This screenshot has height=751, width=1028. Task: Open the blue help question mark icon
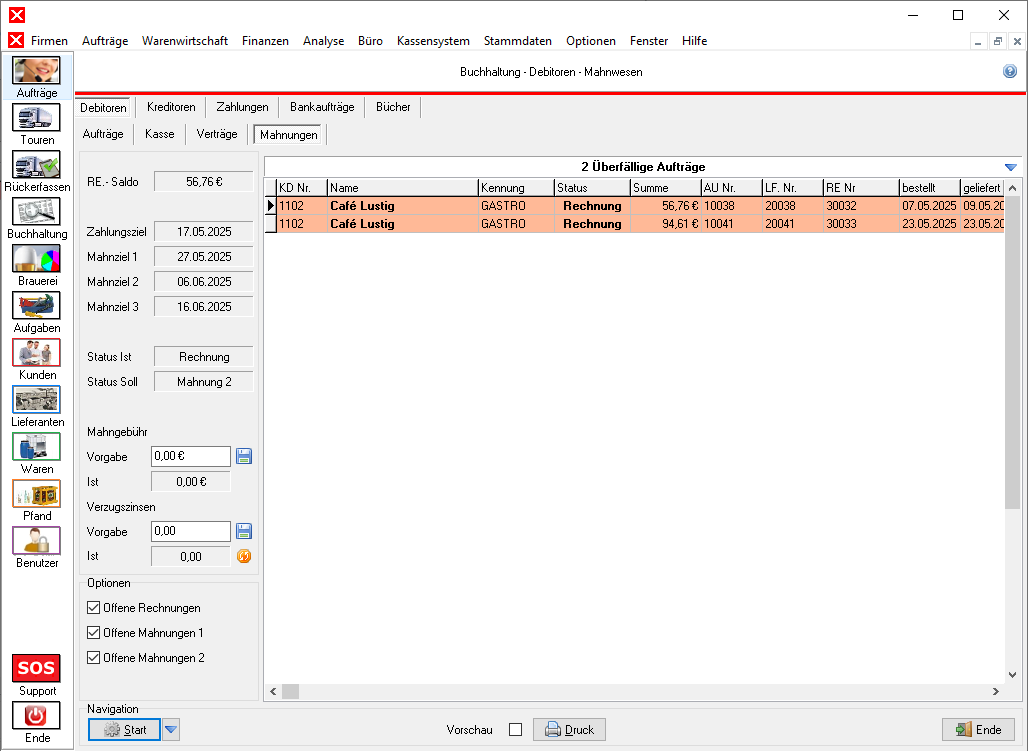[1010, 72]
